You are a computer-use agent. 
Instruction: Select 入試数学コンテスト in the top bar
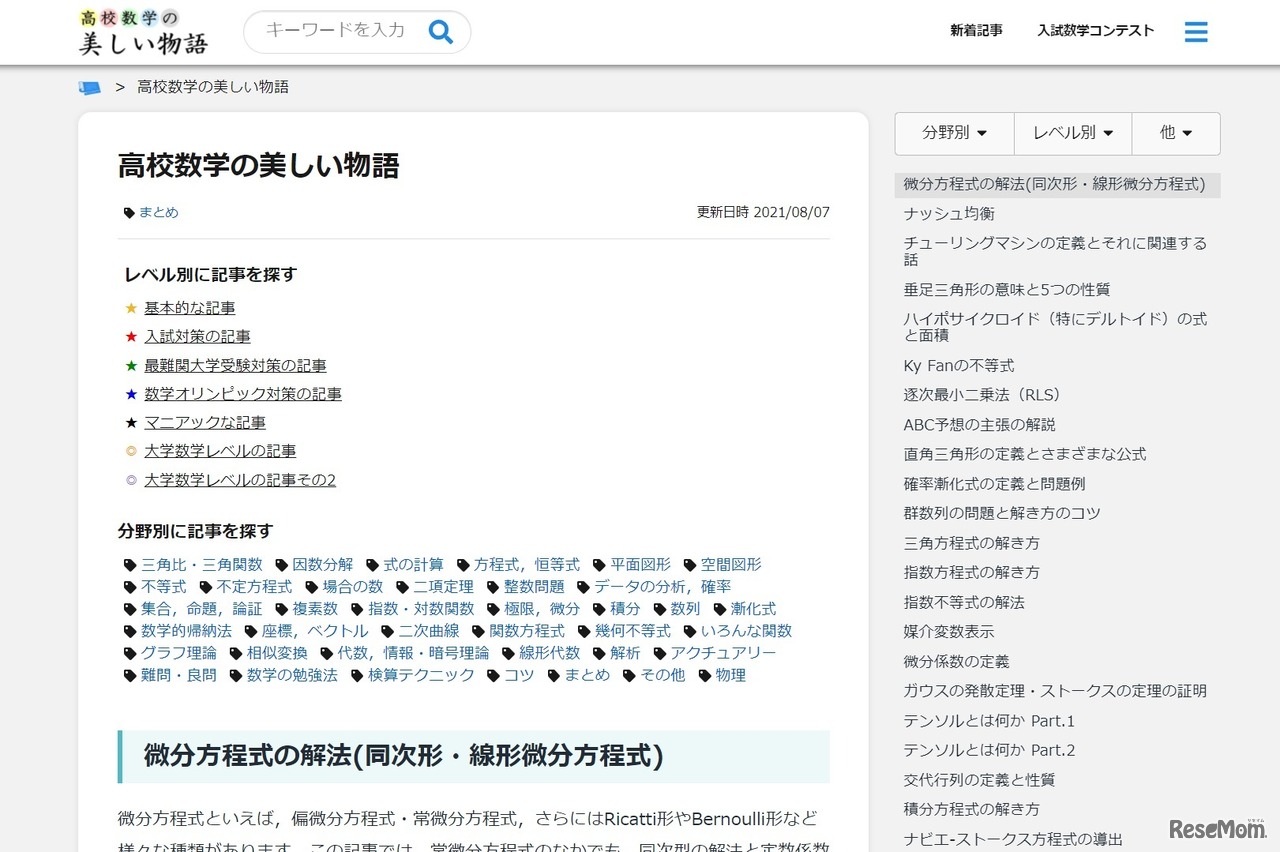click(x=1095, y=31)
